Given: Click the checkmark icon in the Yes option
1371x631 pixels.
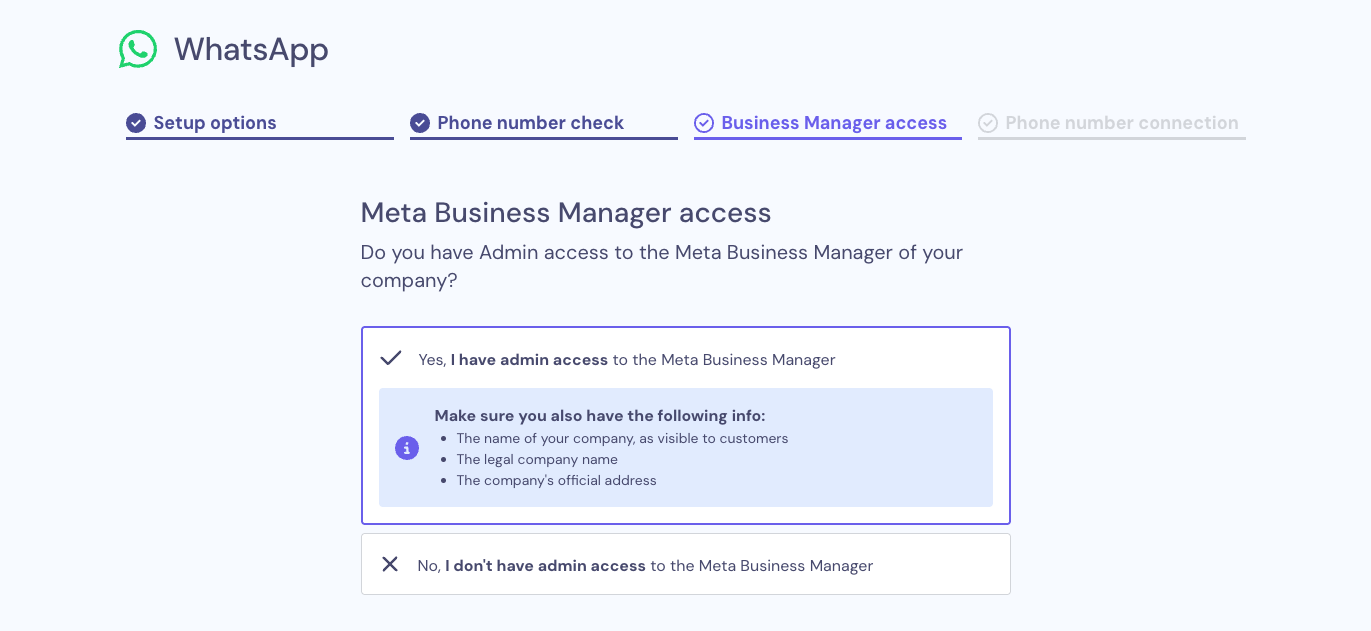Looking at the screenshot, I should coord(391,358).
